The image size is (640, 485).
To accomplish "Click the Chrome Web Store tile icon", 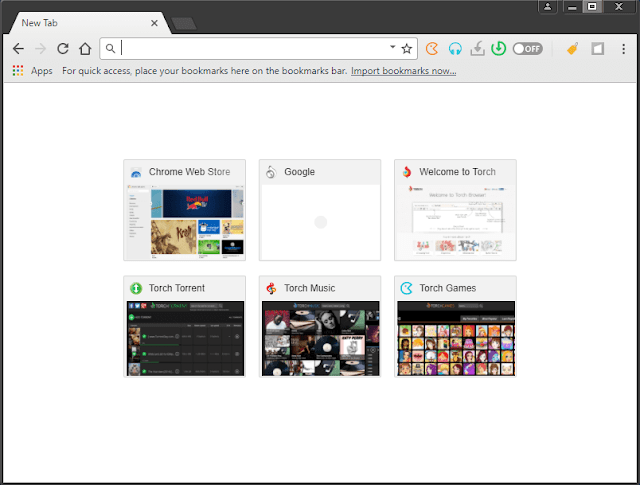I will point(136,172).
